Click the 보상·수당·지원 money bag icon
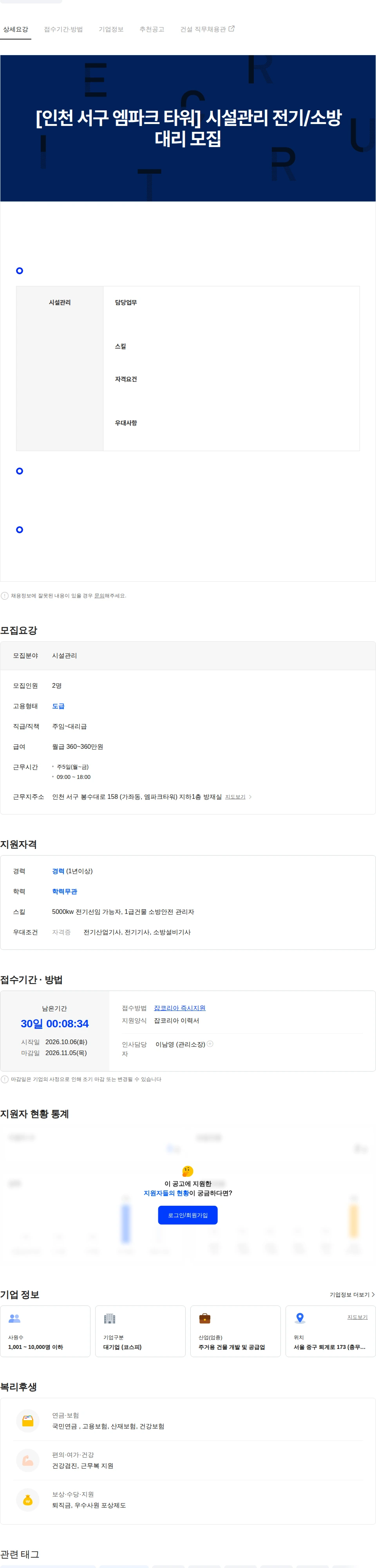This screenshot has height=1568, width=376. pos(27,1500)
